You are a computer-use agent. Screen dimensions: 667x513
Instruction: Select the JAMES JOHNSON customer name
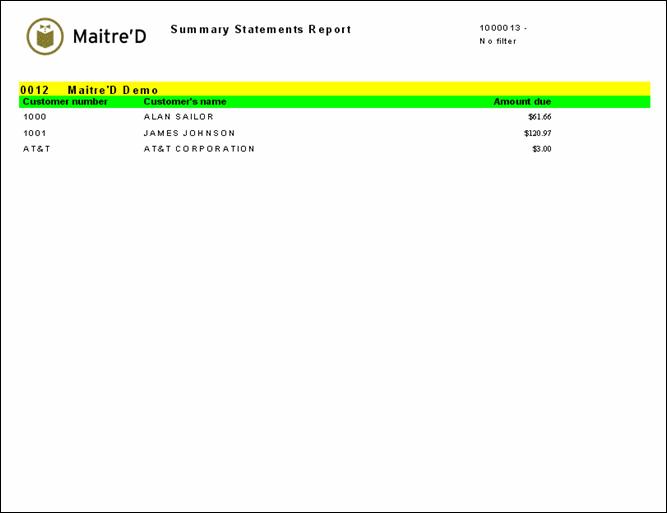coord(190,133)
